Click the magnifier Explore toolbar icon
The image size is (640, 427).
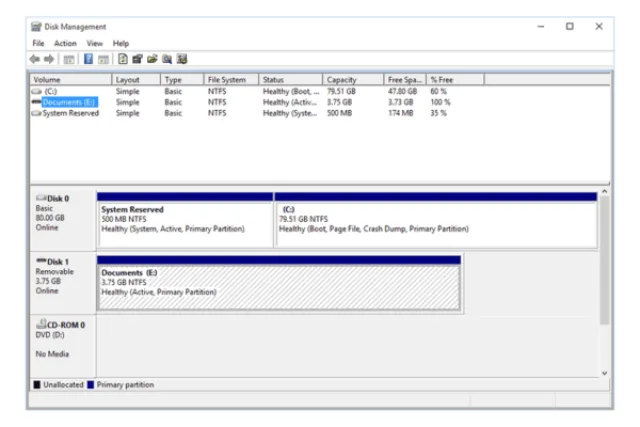(x=167, y=59)
